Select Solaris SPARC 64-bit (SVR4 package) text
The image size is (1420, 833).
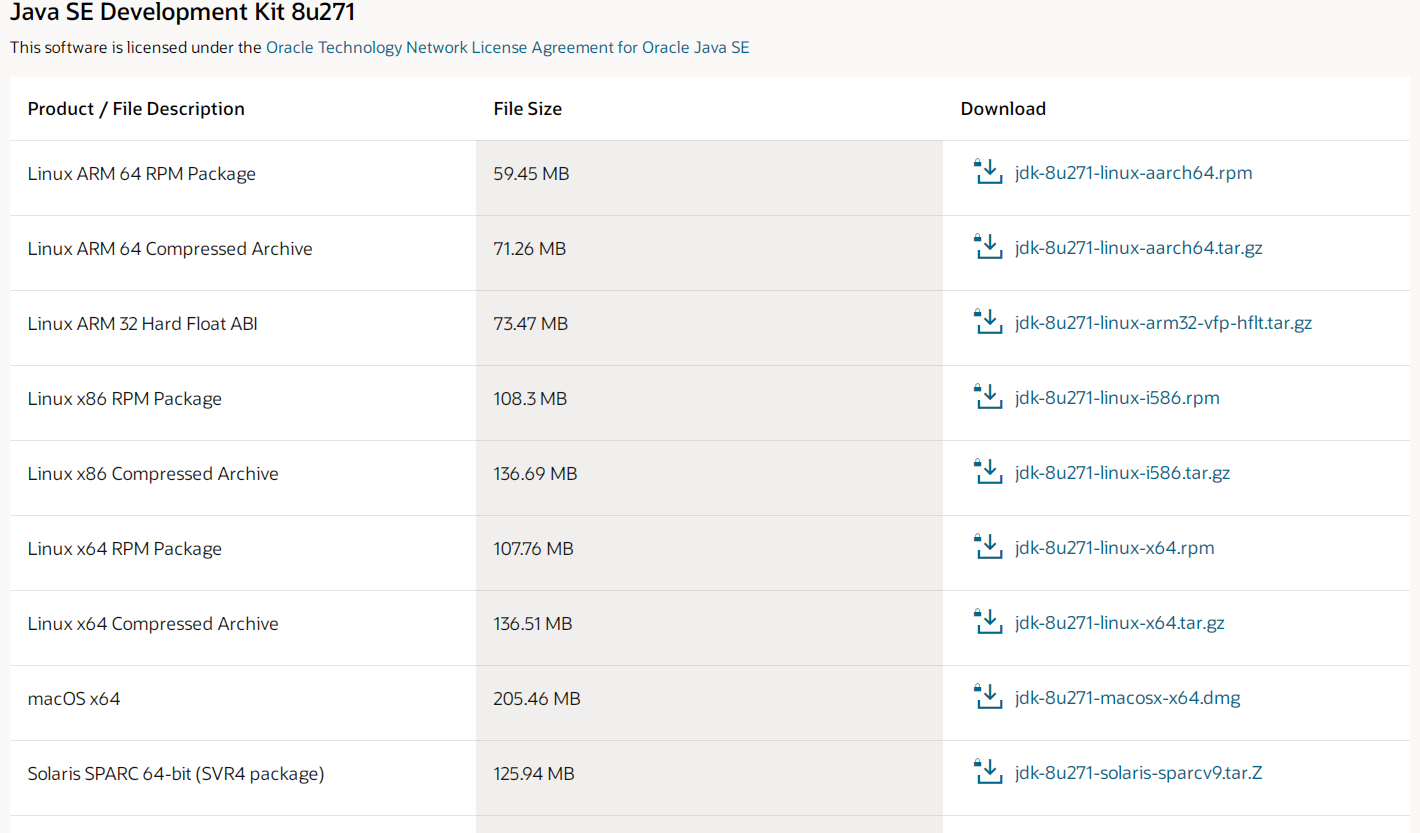176,774
